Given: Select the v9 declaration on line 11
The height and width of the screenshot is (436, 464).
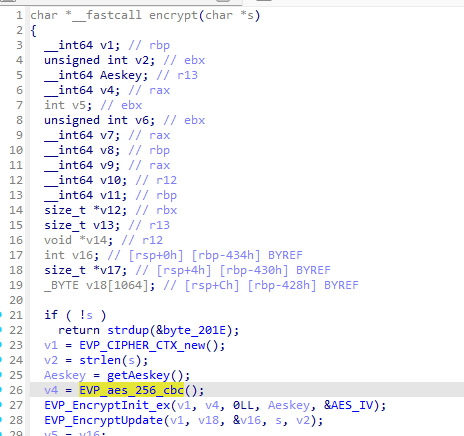Looking at the screenshot, I should (107, 165).
